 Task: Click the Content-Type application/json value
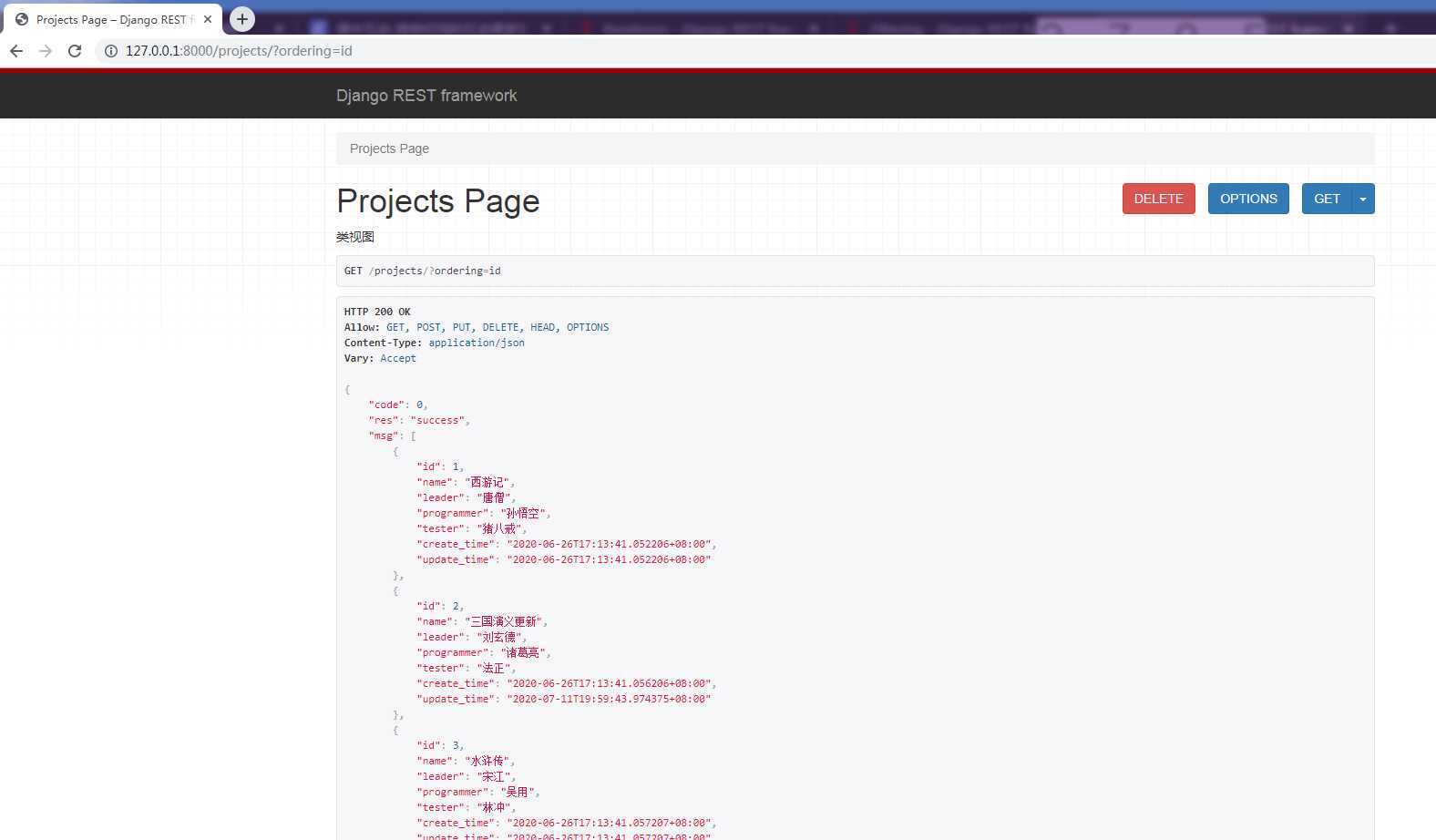477,343
